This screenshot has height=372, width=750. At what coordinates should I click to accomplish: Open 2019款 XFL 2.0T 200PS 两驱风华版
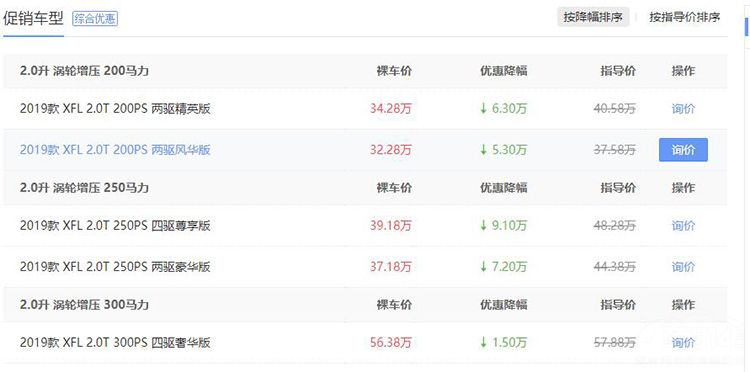pyautogui.click(x=115, y=150)
